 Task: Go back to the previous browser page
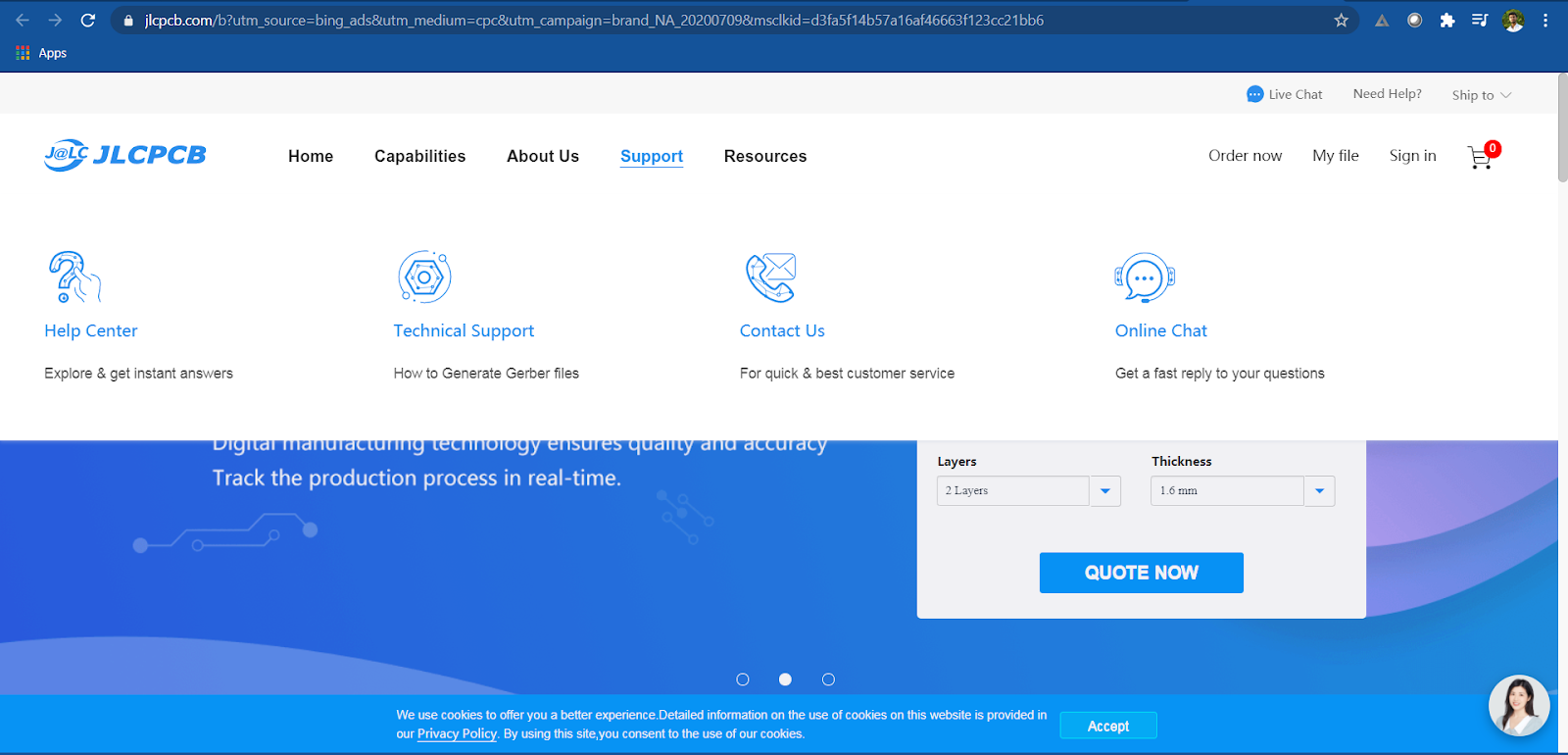(23, 21)
